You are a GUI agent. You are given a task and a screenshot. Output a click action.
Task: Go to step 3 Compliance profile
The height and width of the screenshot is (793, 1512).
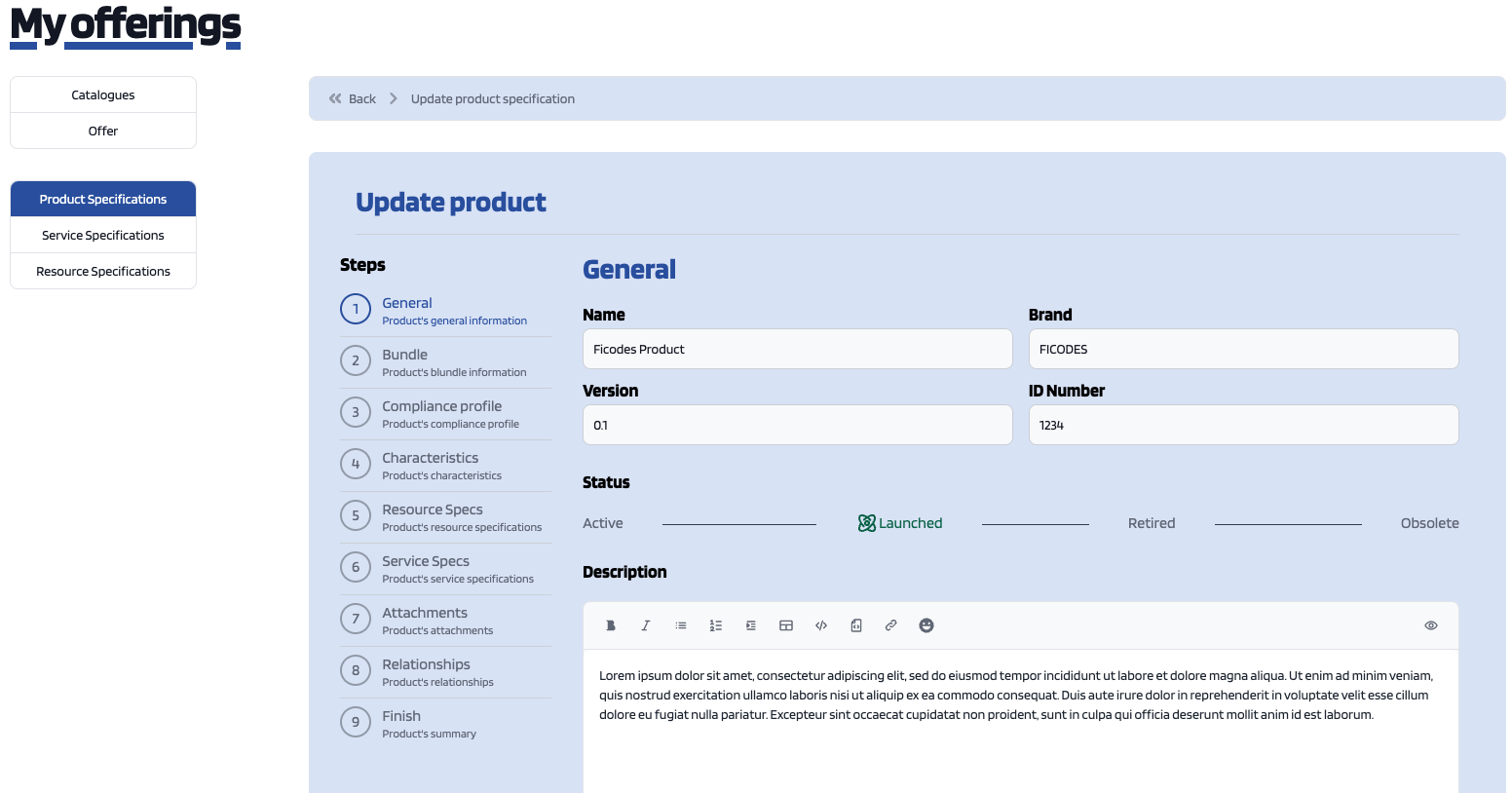coord(445,413)
